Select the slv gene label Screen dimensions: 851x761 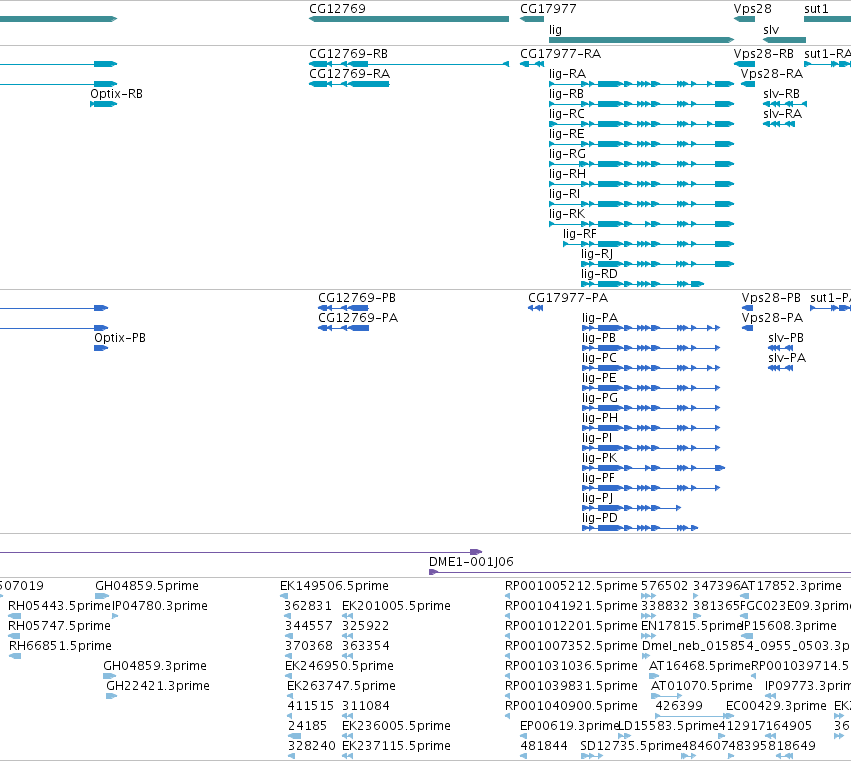771,29
